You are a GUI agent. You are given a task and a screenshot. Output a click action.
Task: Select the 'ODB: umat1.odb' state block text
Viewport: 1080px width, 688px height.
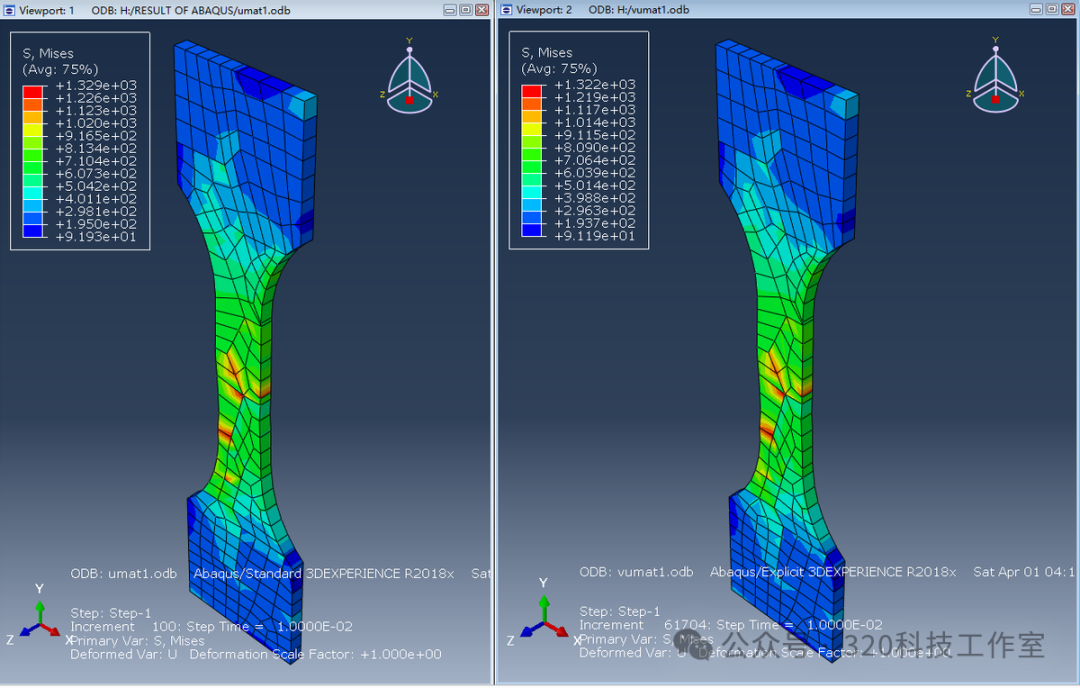click(123, 574)
